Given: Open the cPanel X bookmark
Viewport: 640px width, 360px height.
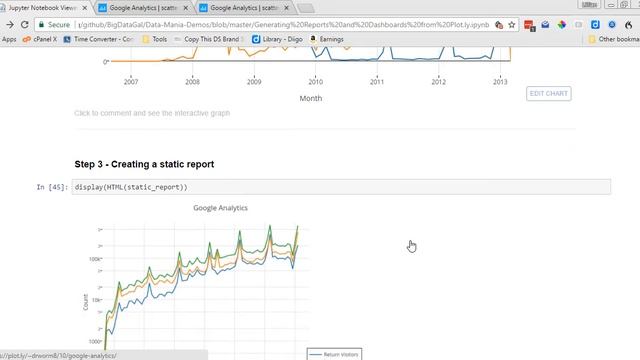Looking at the screenshot, I should click(40, 39).
